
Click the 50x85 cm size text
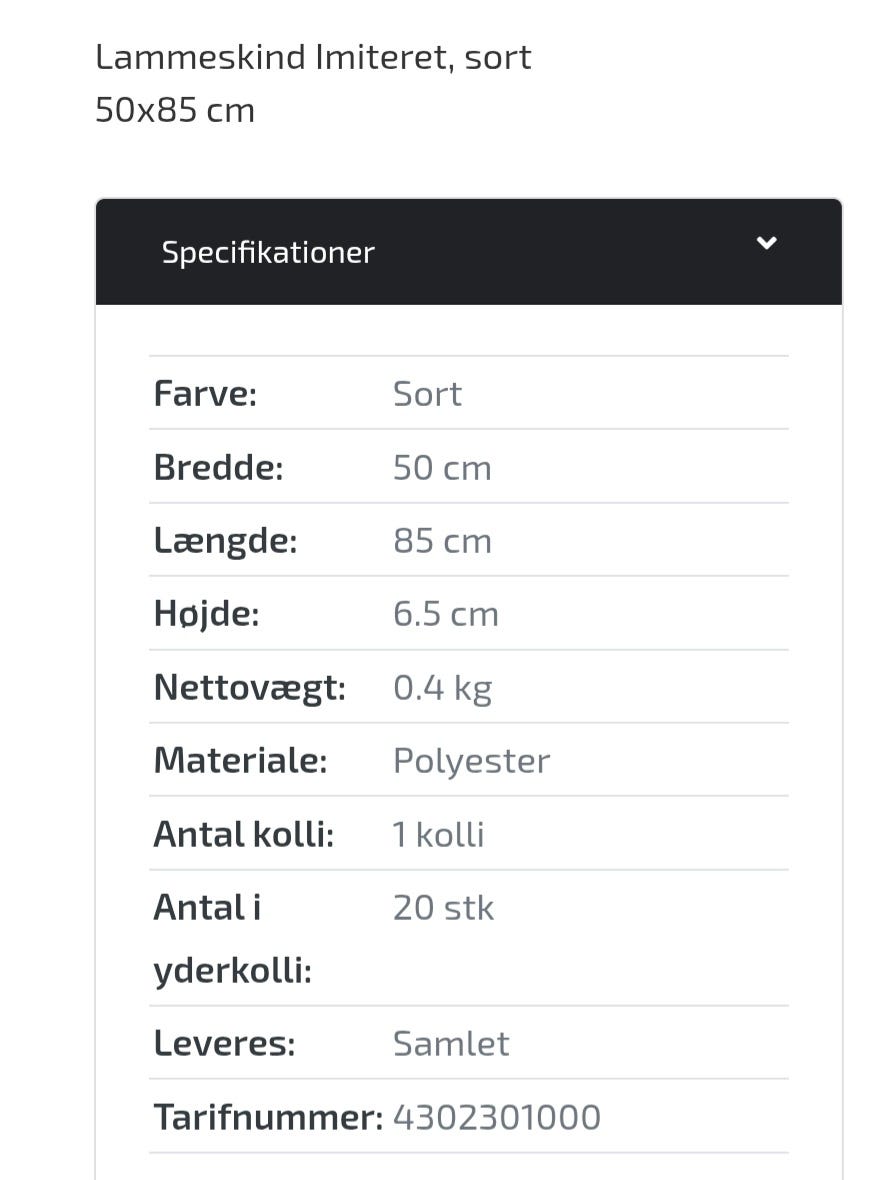175,109
